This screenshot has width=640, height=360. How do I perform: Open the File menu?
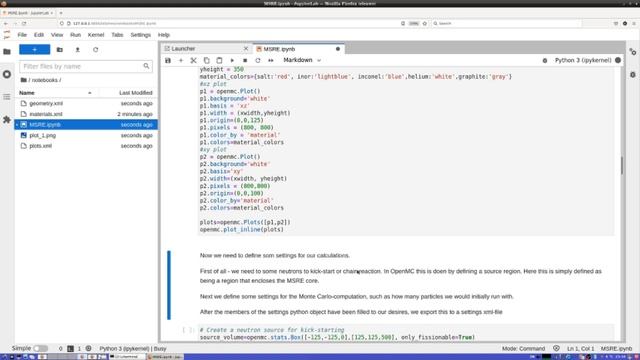22,35
